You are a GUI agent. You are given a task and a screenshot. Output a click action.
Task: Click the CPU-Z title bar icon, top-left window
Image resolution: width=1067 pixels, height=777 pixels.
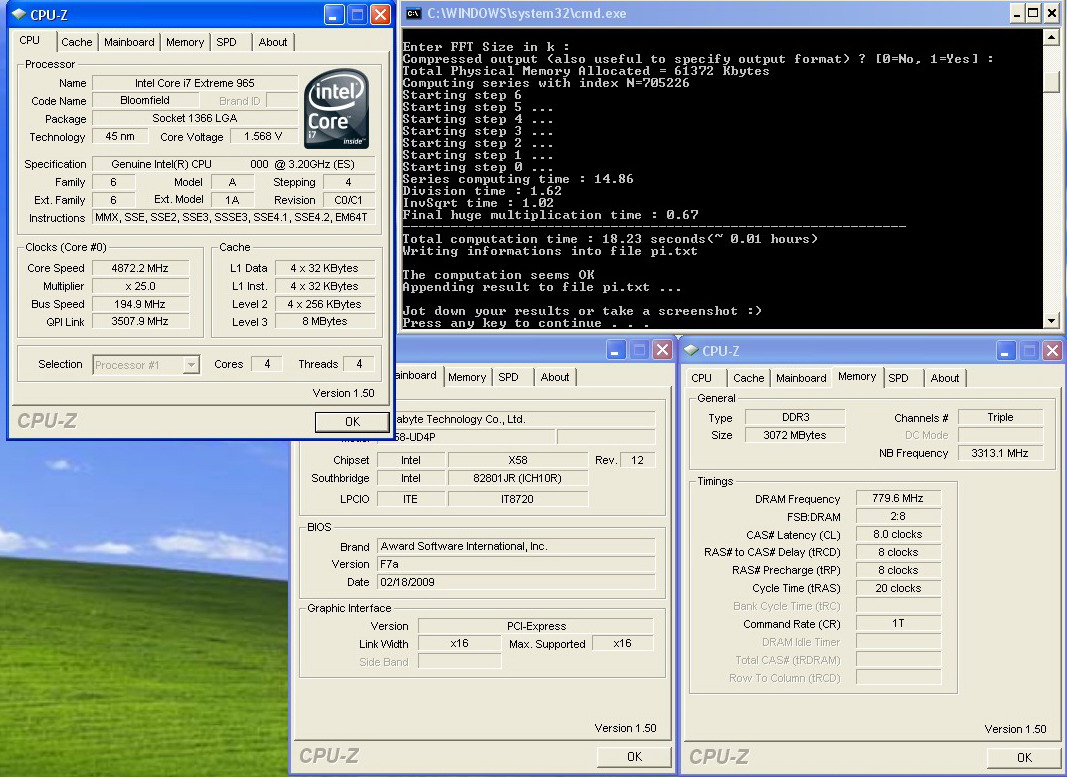pos(18,14)
